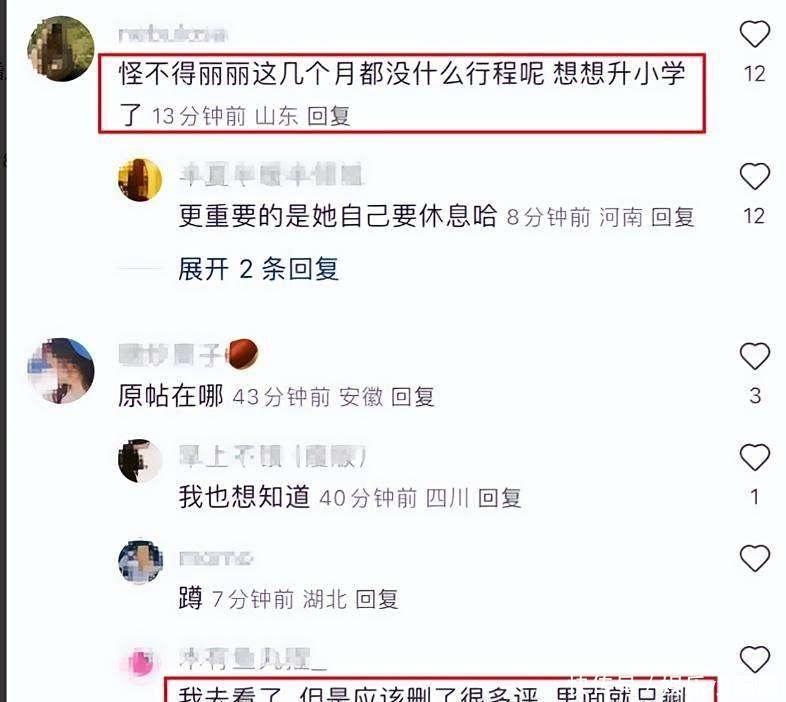Screen dimensions: 786x702
Task: Like the comment '原帖在哪'
Action: click(x=754, y=356)
